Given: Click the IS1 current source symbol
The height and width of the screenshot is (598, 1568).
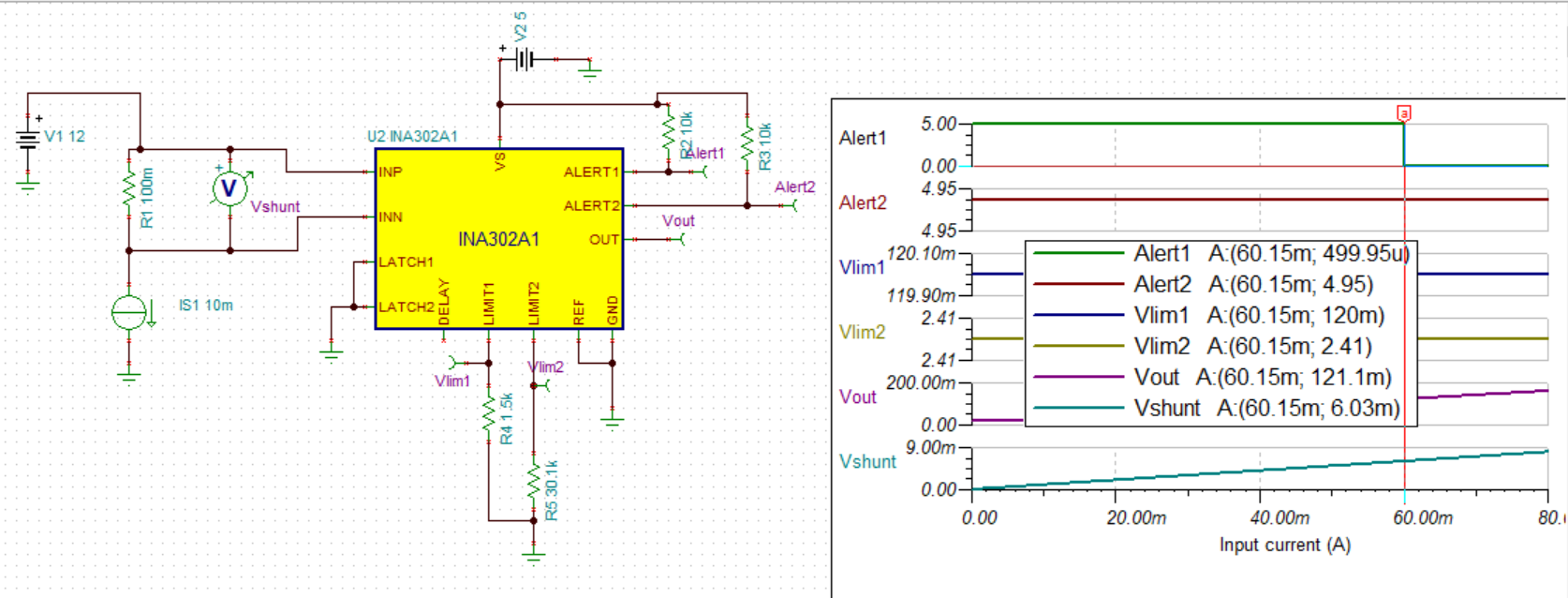Looking at the screenshot, I should 129,312.
